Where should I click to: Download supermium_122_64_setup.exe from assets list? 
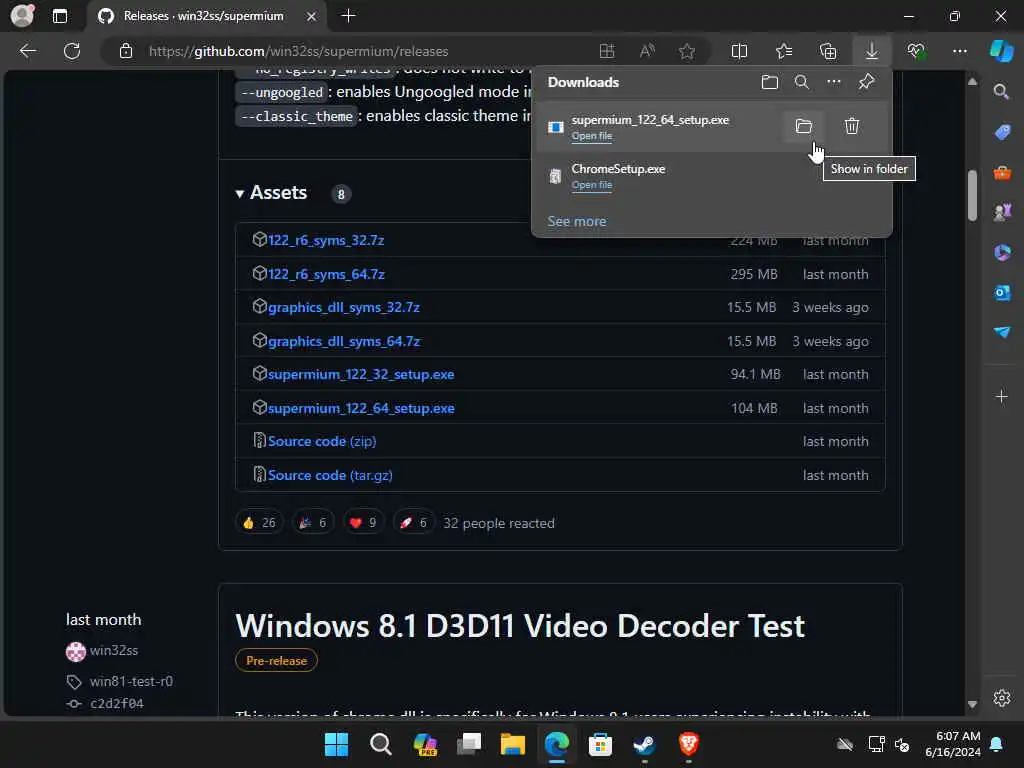click(x=361, y=409)
